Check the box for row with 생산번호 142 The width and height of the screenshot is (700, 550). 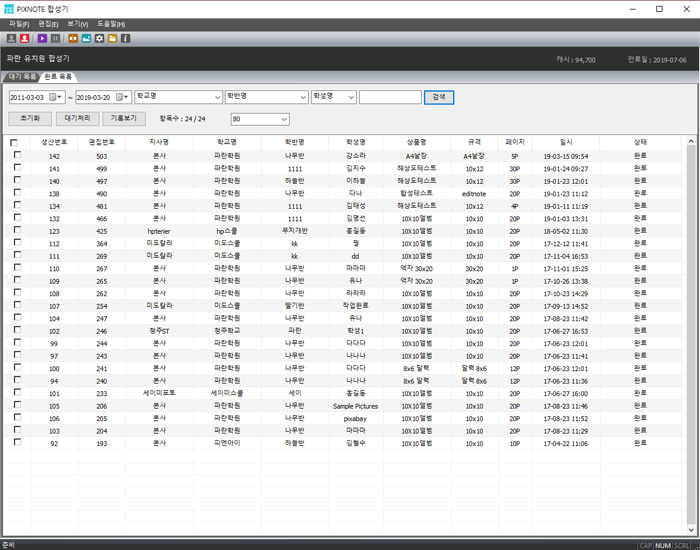click(17, 156)
